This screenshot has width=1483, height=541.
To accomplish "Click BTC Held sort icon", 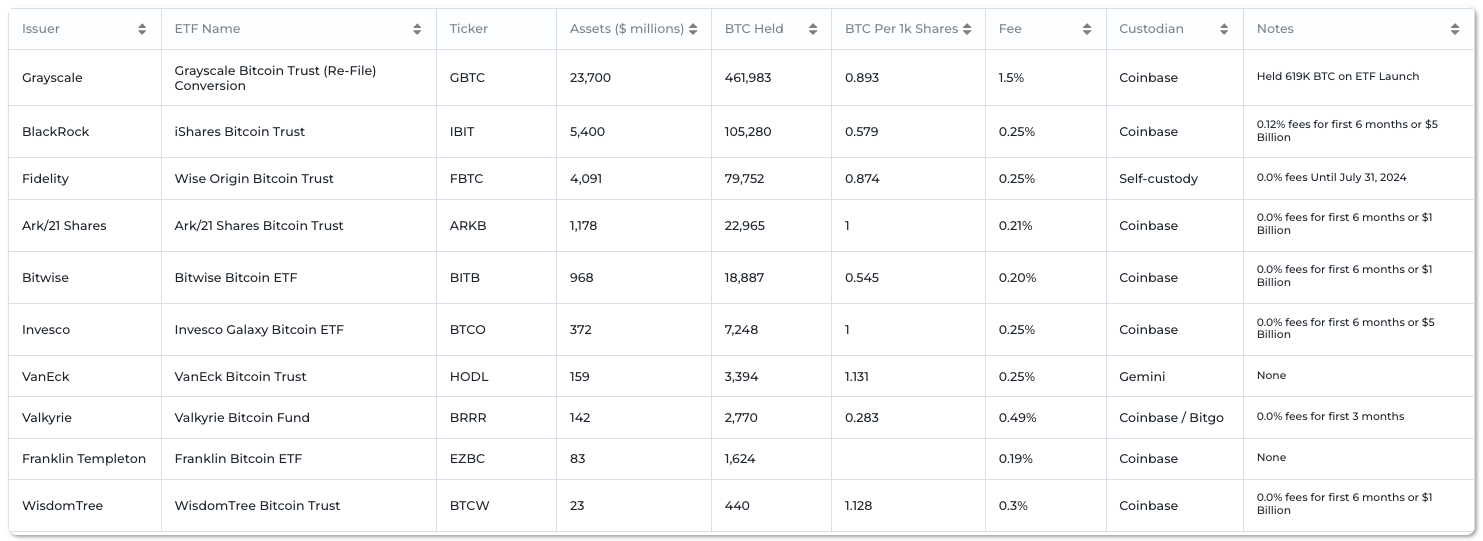I will (x=812, y=29).
